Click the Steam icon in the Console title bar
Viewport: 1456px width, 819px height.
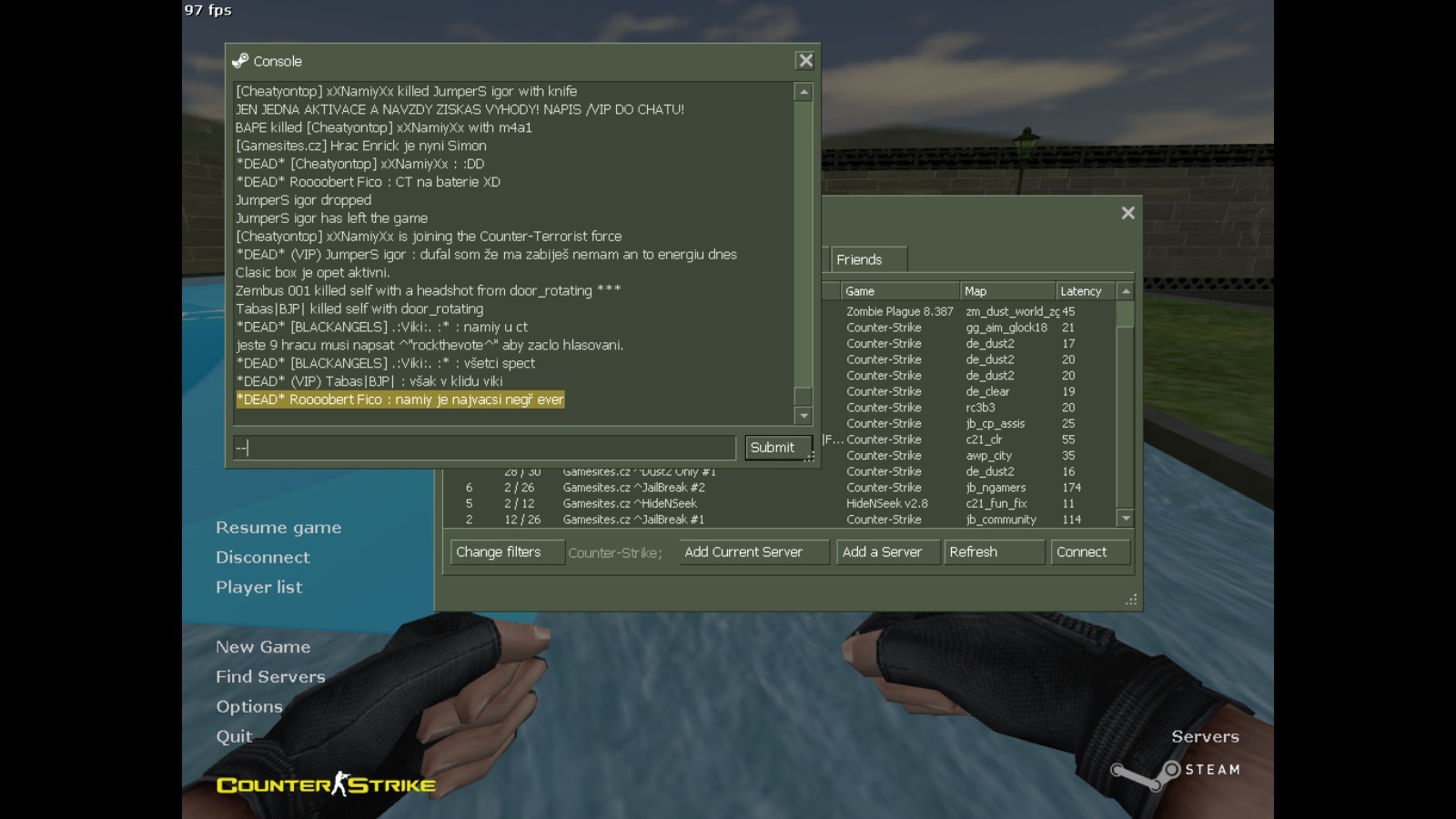(240, 61)
